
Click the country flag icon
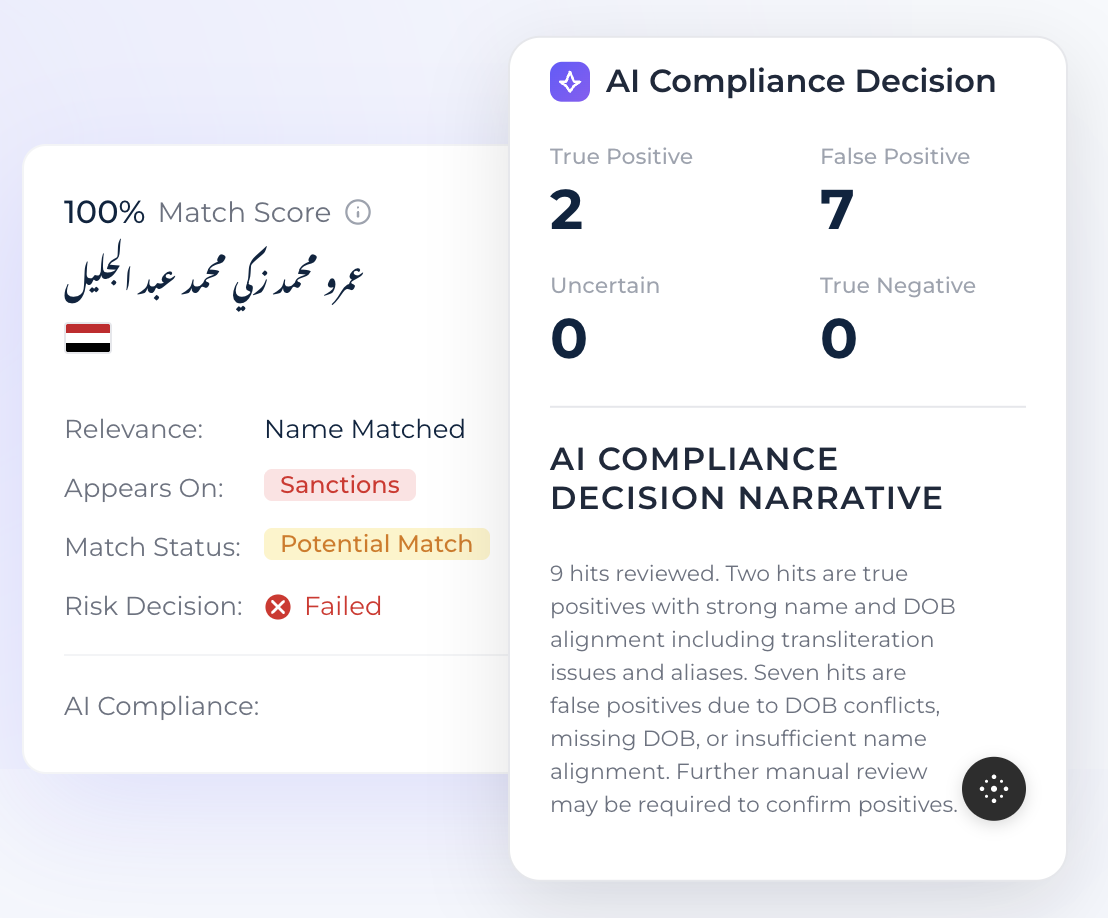tap(88, 338)
